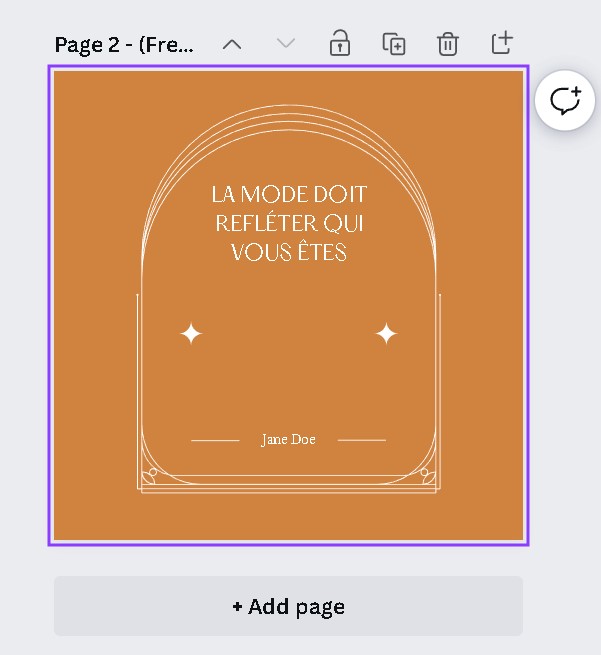Lock page 2 with the padlock icon
This screenshot has width=601, height=655.
click(340, 43)
